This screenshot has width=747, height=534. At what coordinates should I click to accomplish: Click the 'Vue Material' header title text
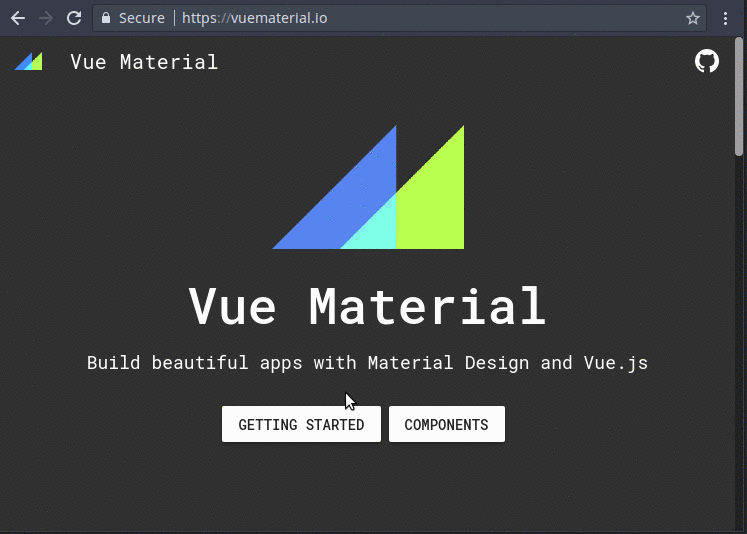[x=144, y=62]
